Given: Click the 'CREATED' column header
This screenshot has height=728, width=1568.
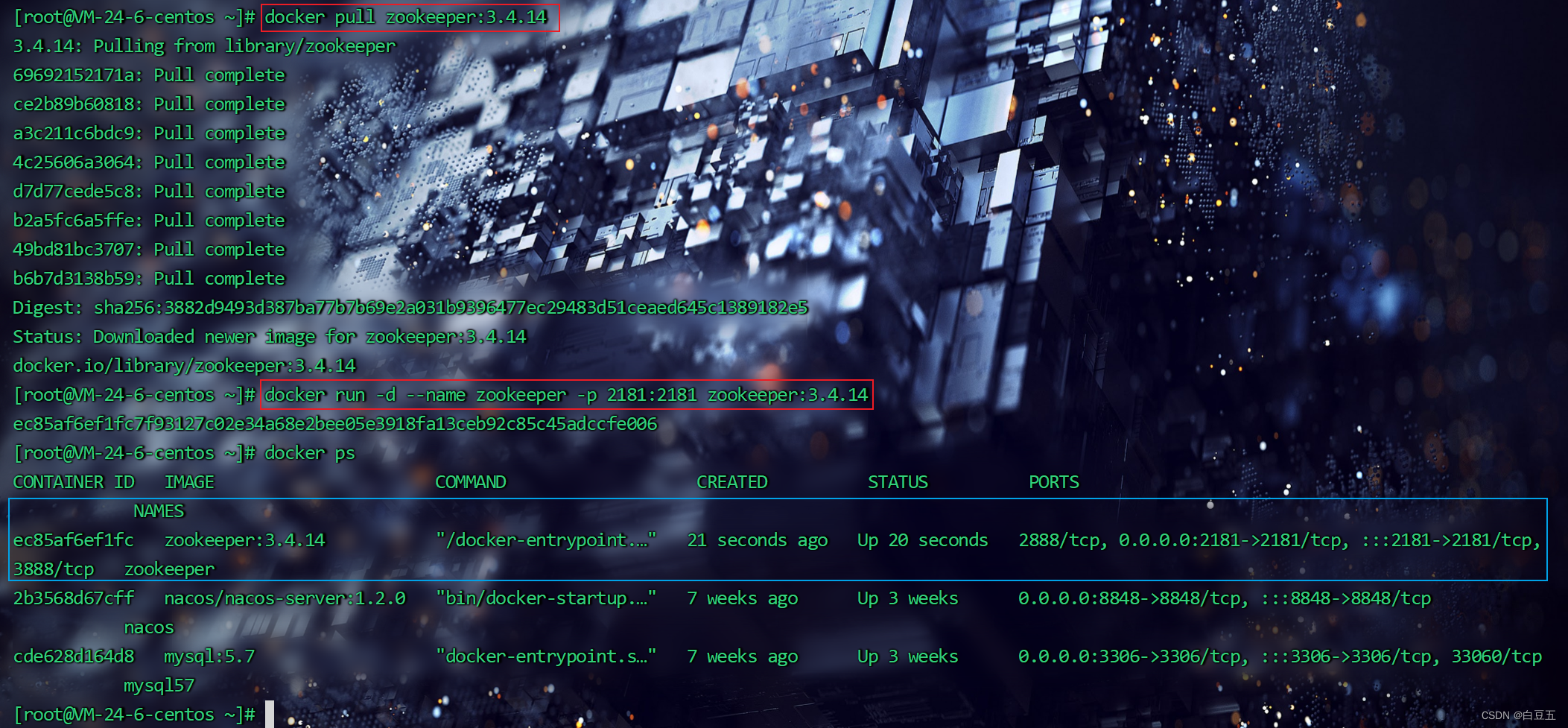Looking at the screenshot, I should click(732, 482).
